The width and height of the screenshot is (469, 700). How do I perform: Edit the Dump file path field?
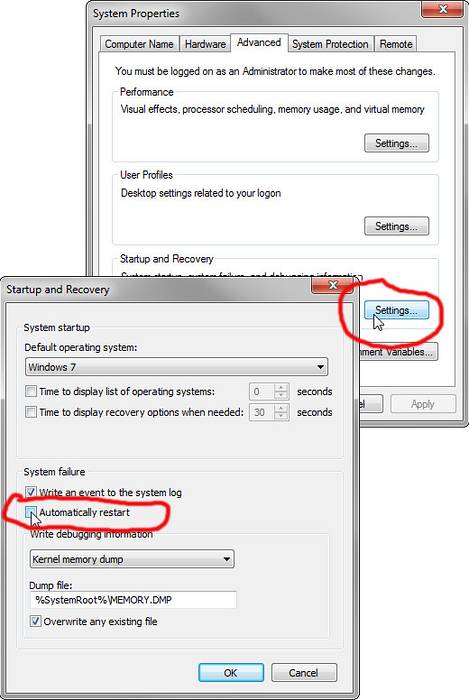click(133, 600)
